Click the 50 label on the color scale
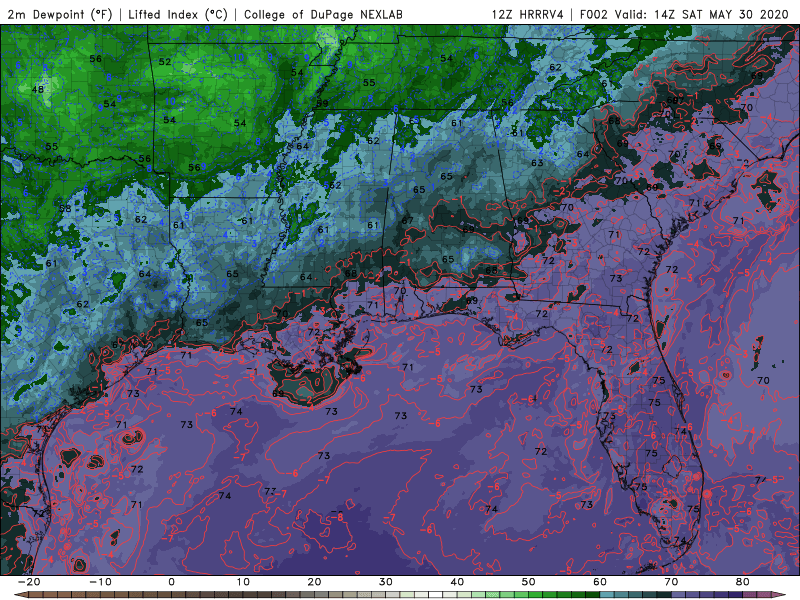This screenshot has width=800, height=600. (x=529, y=582)
